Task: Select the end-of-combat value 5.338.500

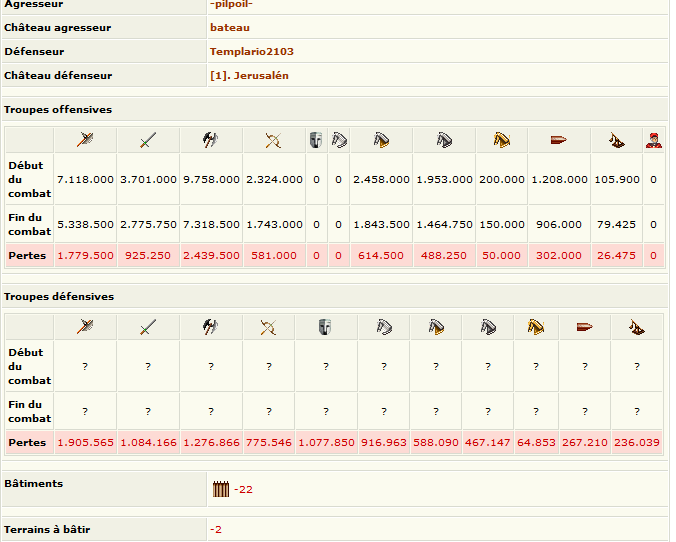Action: [85, 224]
